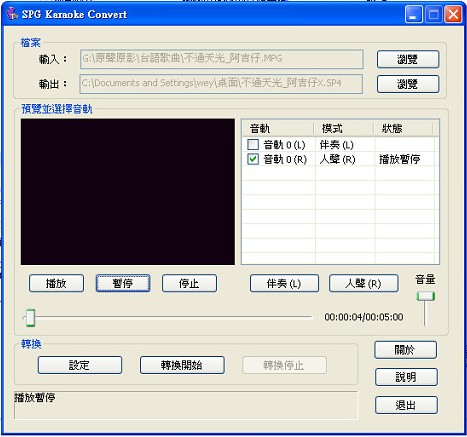Click the SPG Karaoke Convert title icon
467x437 pixels.
pos(12,14)
